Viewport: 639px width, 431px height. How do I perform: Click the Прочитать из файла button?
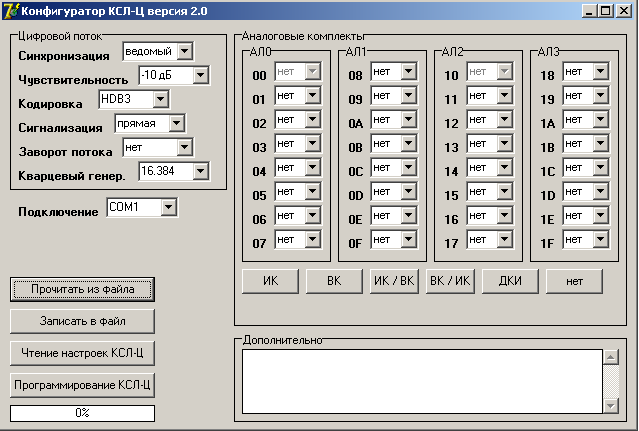82,289
